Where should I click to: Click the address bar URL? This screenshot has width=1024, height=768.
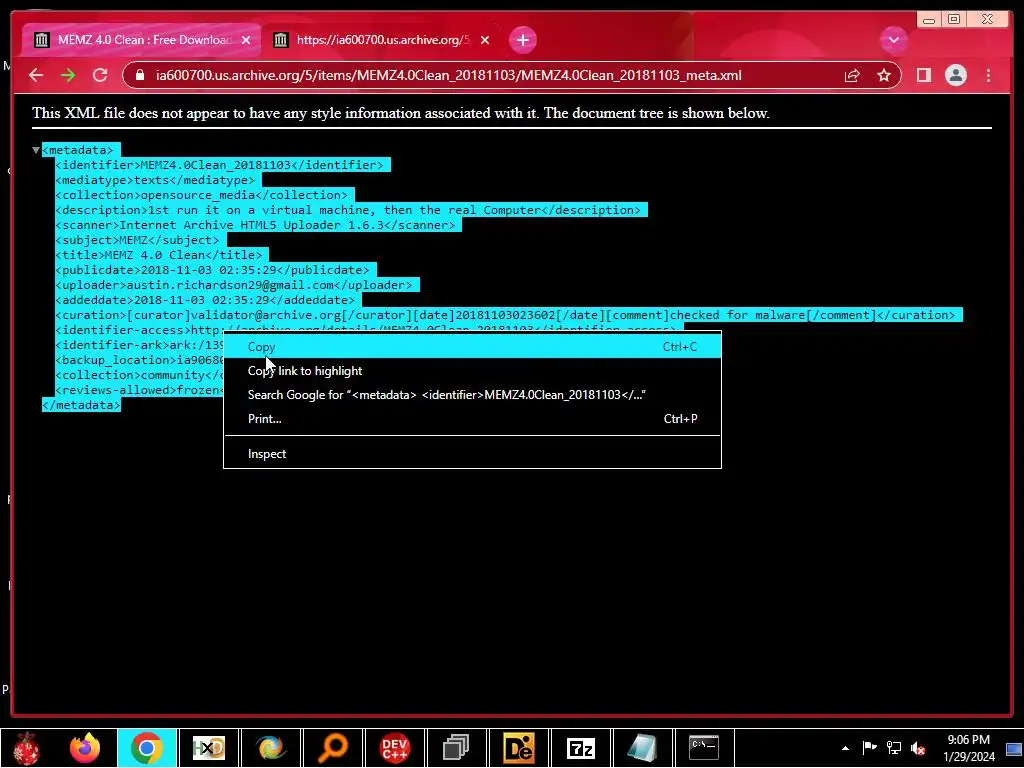(x=448, y=75)
